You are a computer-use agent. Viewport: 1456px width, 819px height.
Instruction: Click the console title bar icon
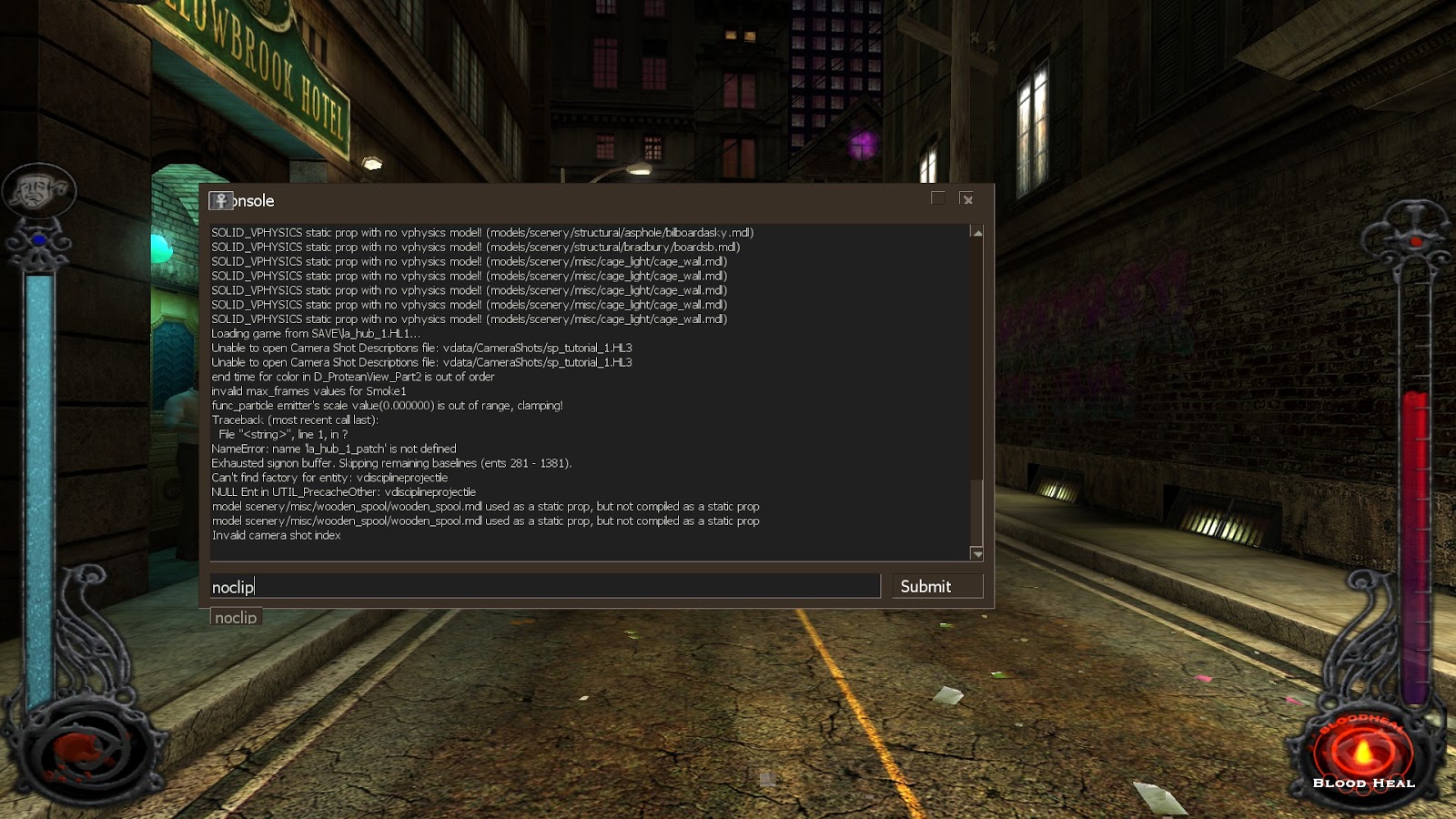pos(220,200)
